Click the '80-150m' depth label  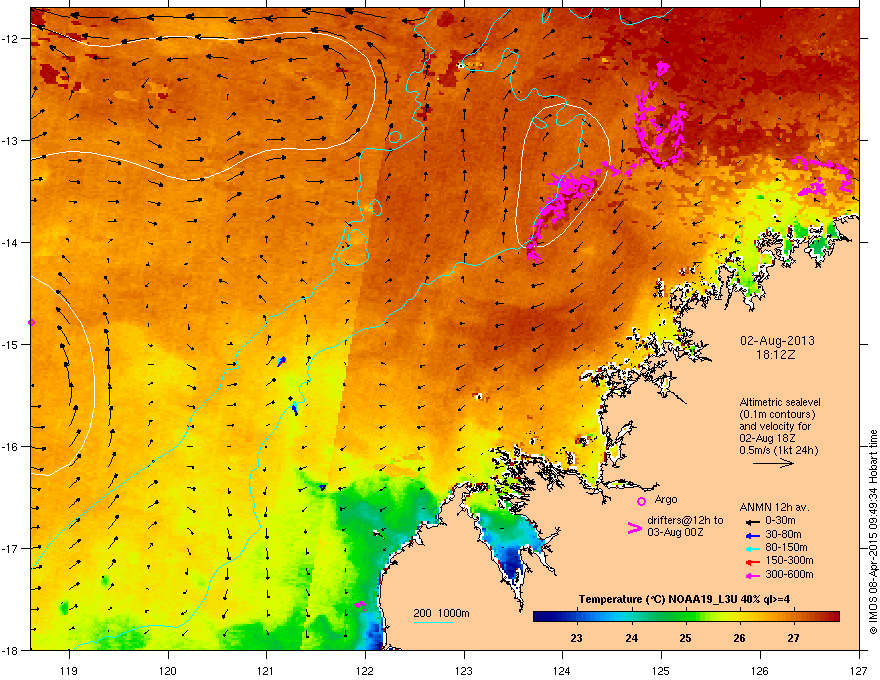(786, 548)
